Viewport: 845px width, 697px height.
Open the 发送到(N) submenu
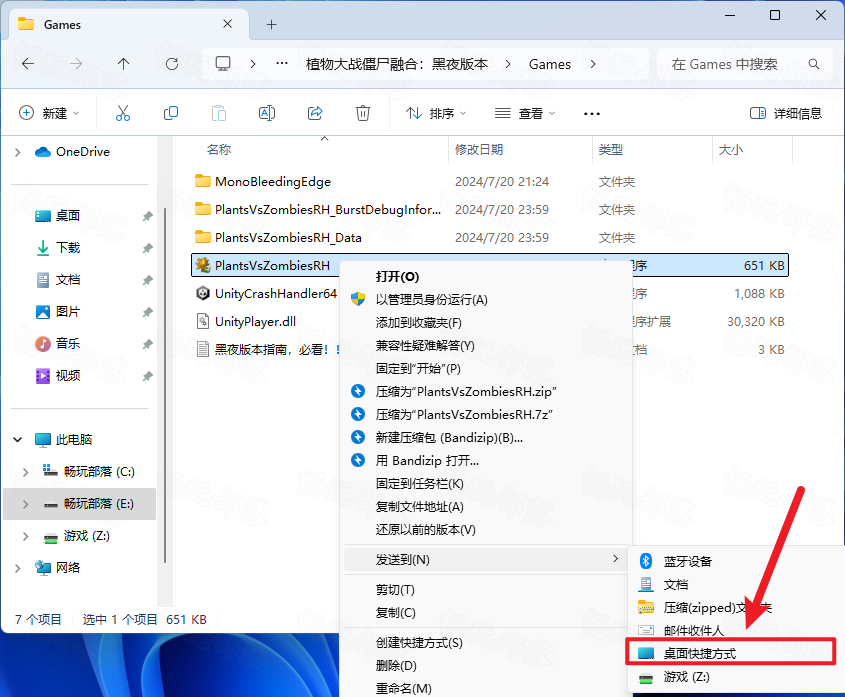[488, 560]
